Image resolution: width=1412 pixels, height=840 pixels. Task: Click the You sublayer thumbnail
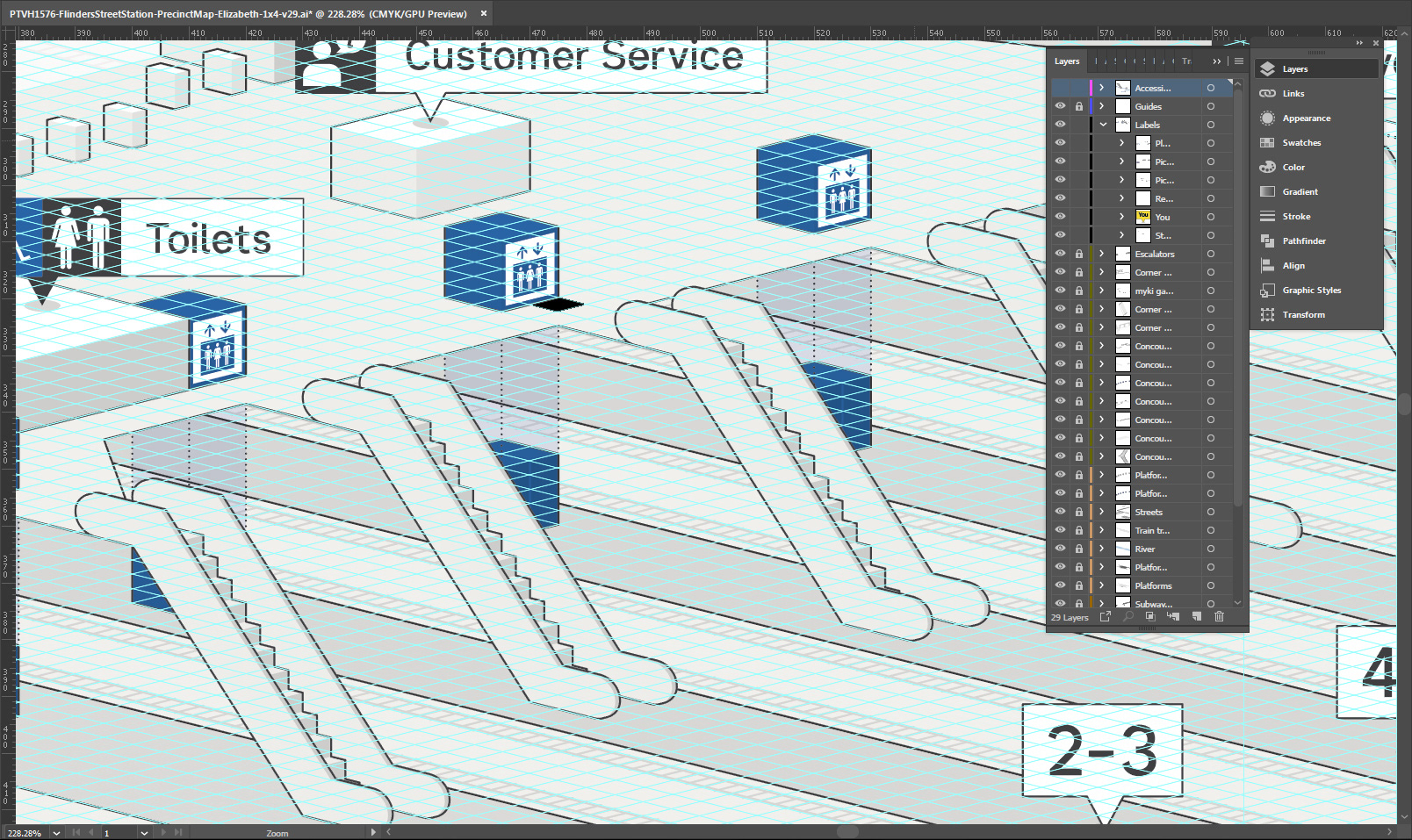pyautogui.click(x=1142, y=217)
